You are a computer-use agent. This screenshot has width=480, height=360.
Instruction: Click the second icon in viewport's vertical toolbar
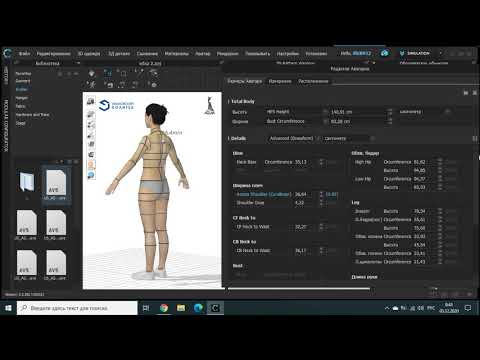91,114
